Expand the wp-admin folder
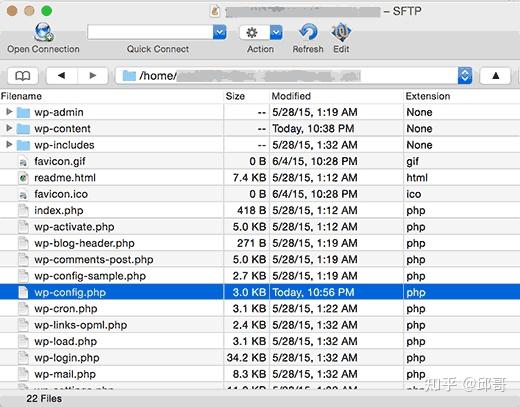Viewport: 520px width, 407px height. (x=9, y=112)
